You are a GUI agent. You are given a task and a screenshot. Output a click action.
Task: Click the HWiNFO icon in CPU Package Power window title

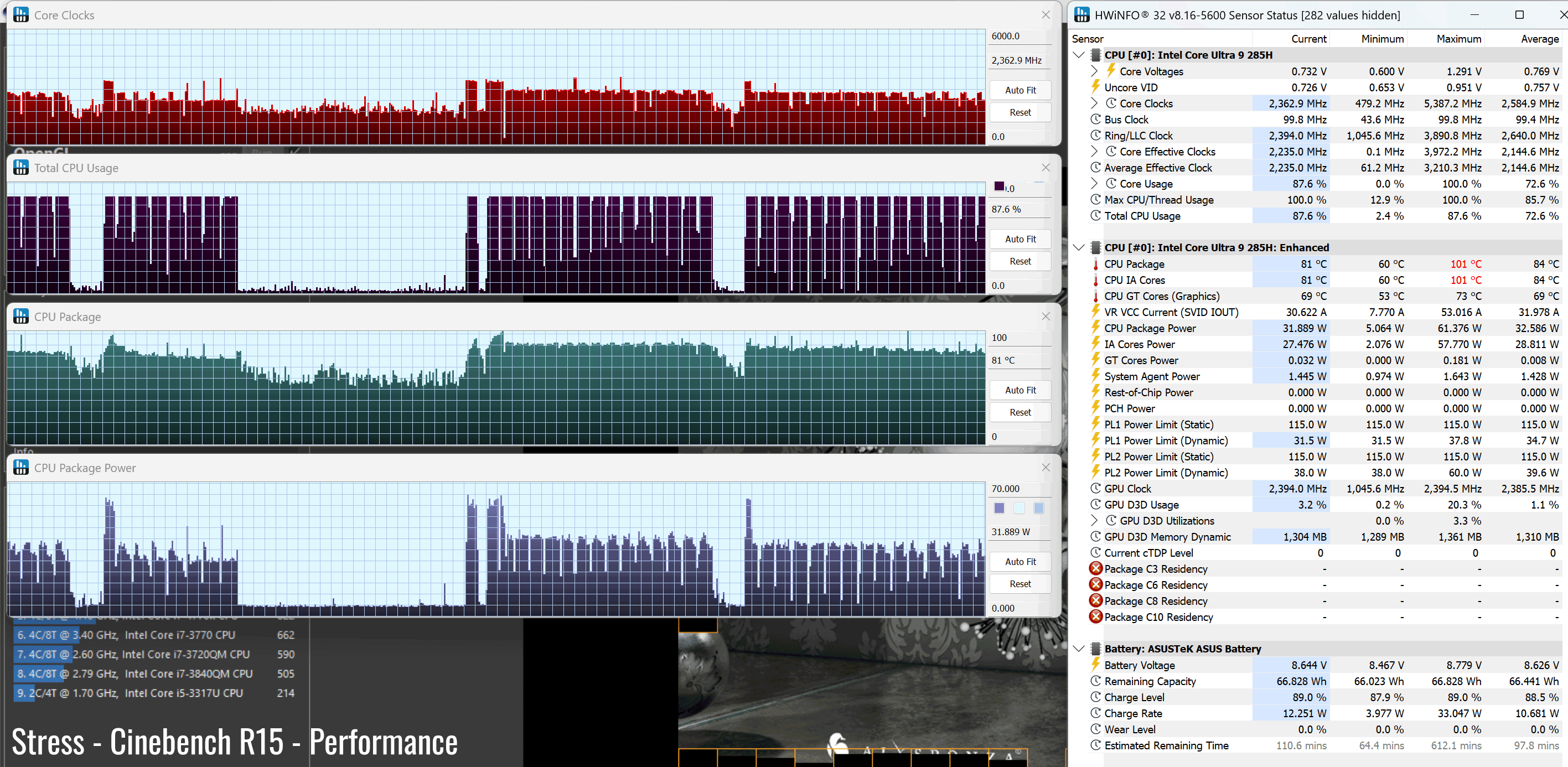tap(20, 468)
